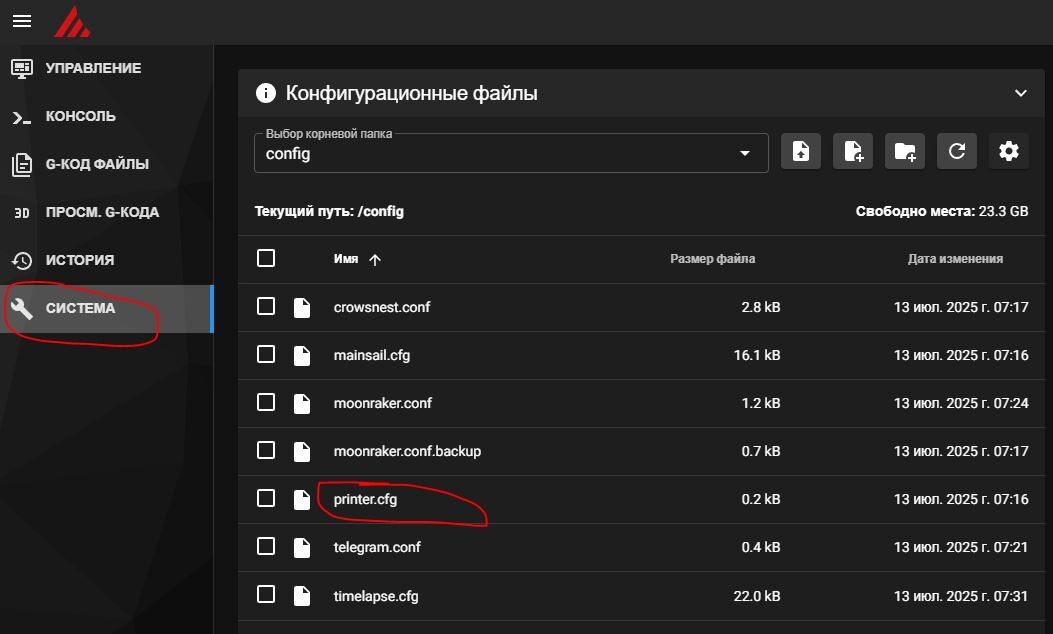The height and width of the screenshot is (634, 1053).
Task: Sort files by Имя column
Action: tap(347, 259)
